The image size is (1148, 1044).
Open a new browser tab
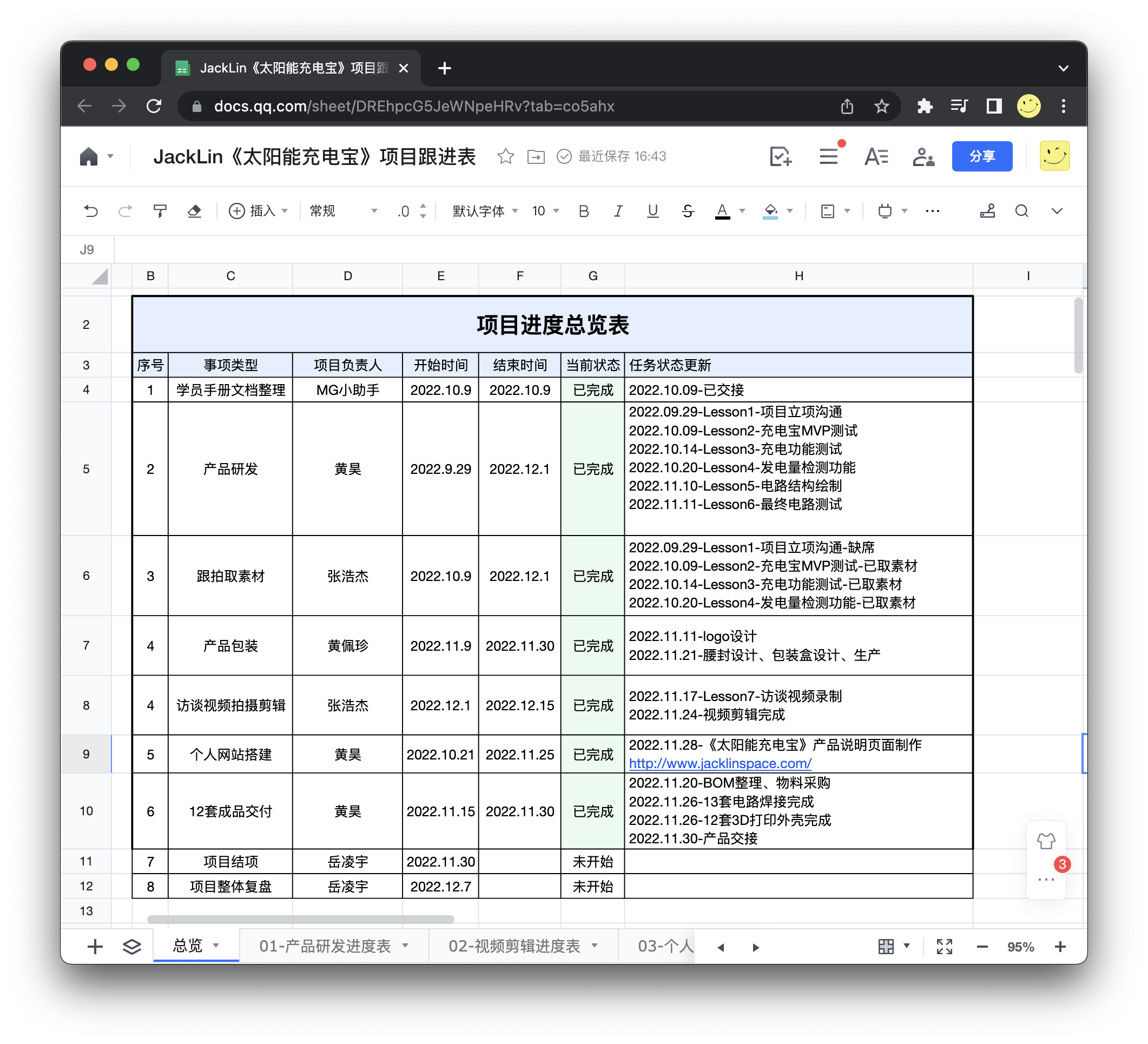(445, 68)
